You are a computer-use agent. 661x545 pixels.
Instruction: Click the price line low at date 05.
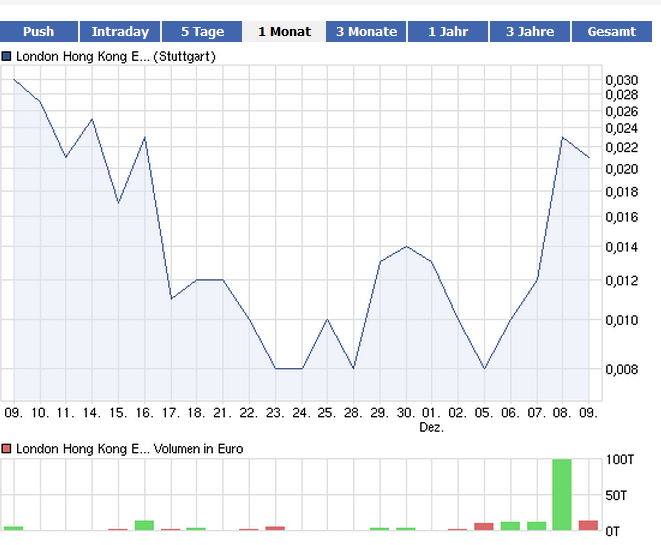click(x=484, y=368)
